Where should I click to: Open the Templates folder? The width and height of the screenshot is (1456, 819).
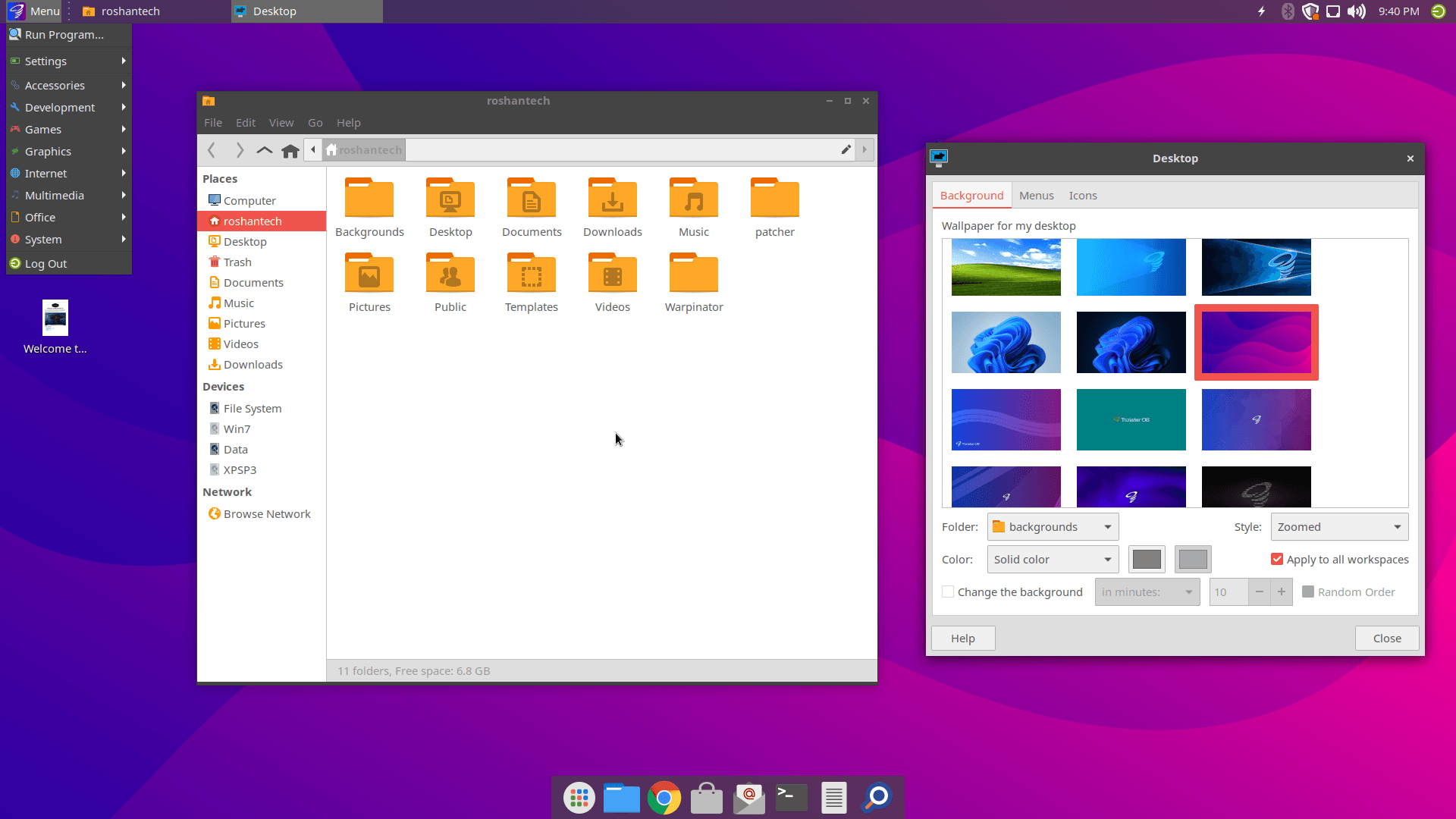click(x=532, y=274)
